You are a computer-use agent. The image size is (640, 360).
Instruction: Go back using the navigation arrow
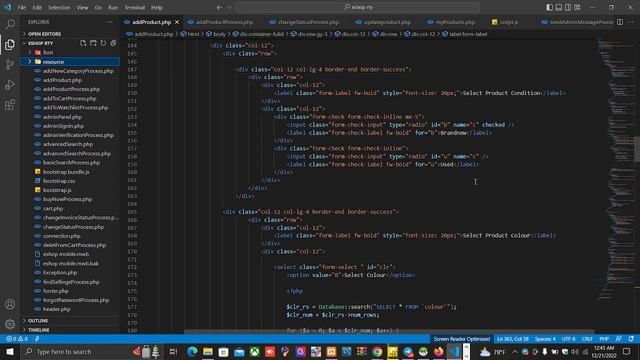point(219,7)
